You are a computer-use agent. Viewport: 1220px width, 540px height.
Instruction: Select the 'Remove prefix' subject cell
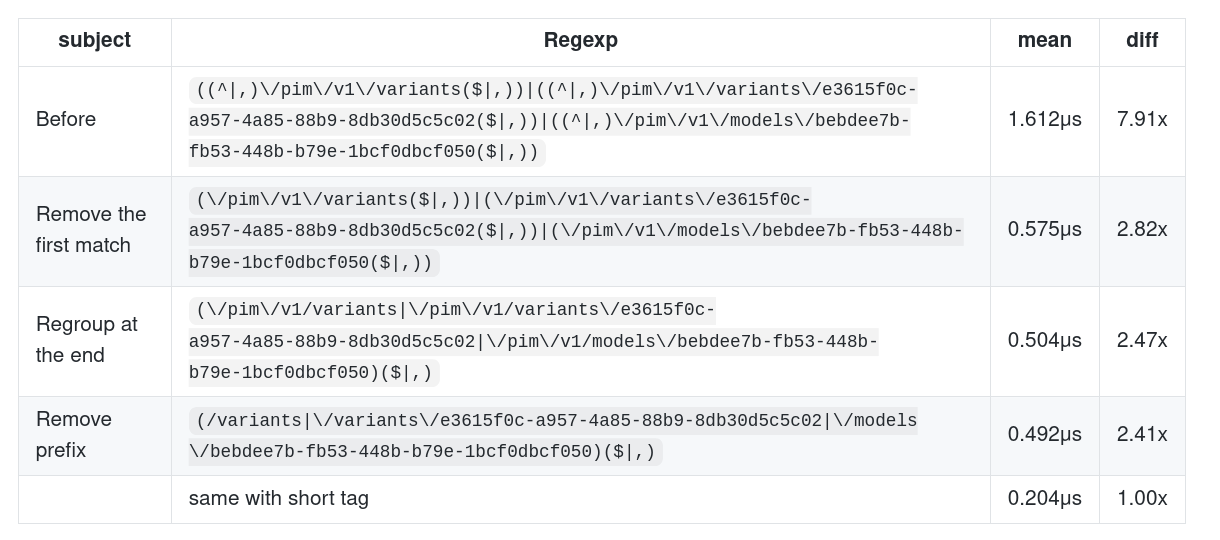point(74,434)
